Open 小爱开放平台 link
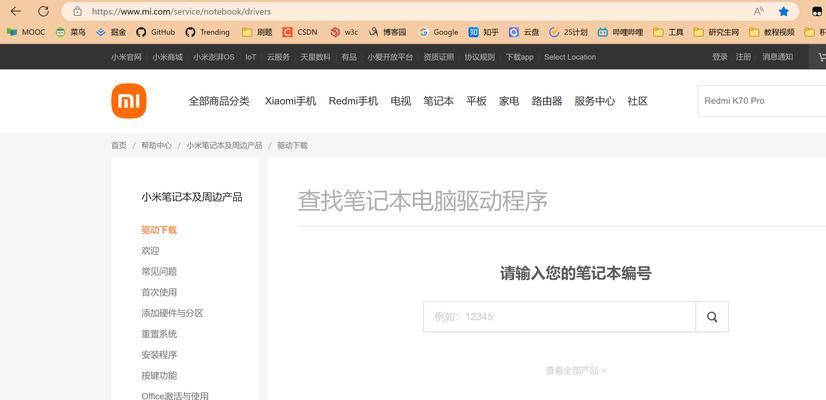Viewport: 826px width, 400px height. pyautogui.click(x=390, y=57)
